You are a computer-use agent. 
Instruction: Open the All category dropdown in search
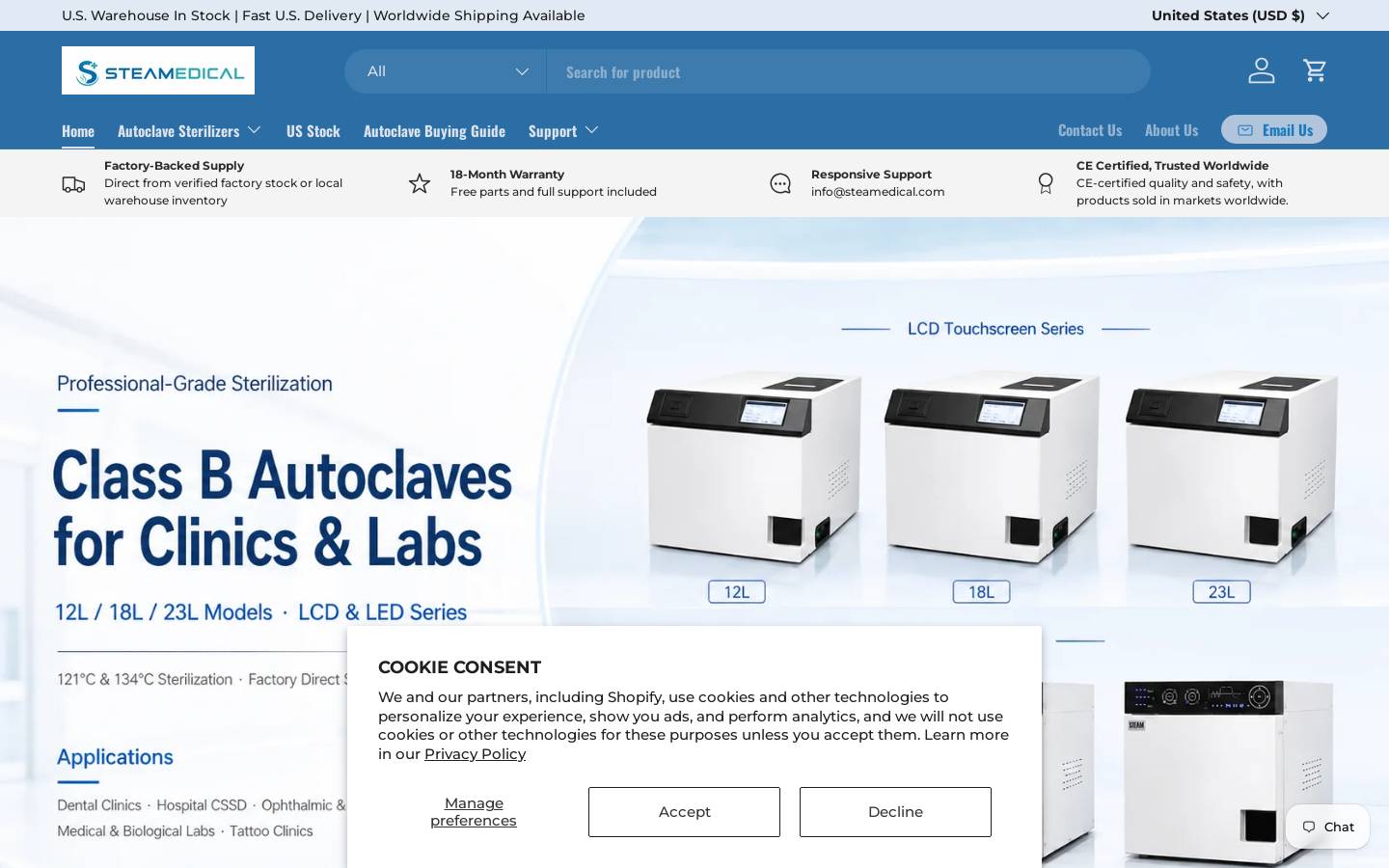click(446, 71)
